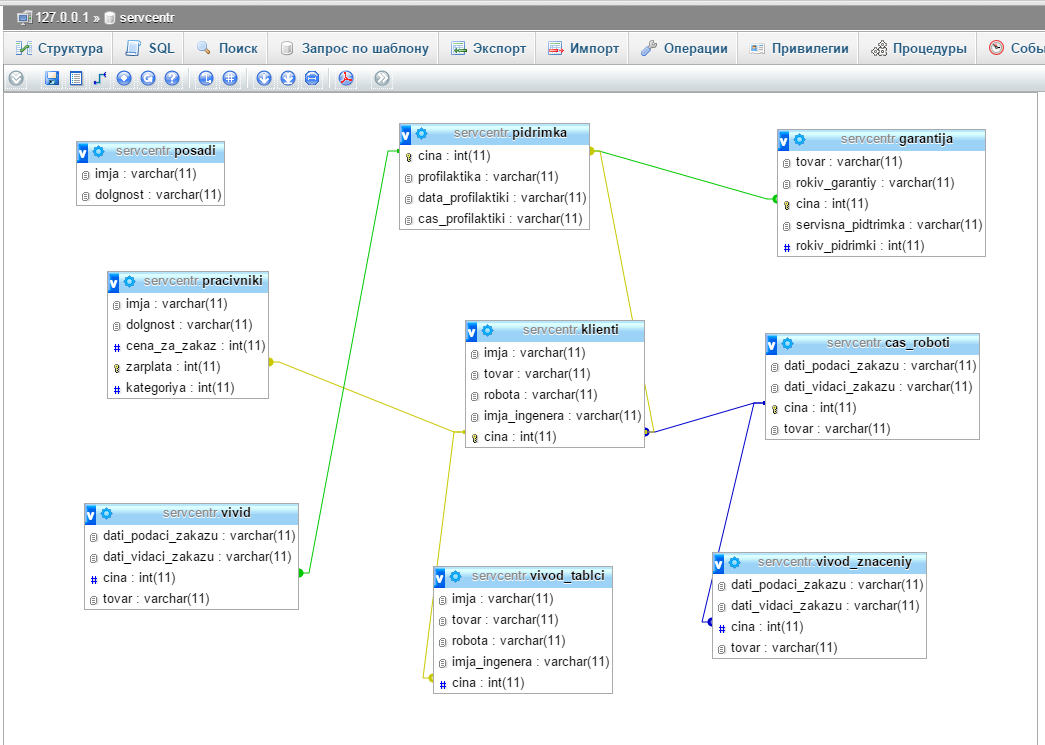Viewport: 1045px width, 745px height.
Task: Click the gear icon on pracivniki table
Action: (x=129, y=281)
